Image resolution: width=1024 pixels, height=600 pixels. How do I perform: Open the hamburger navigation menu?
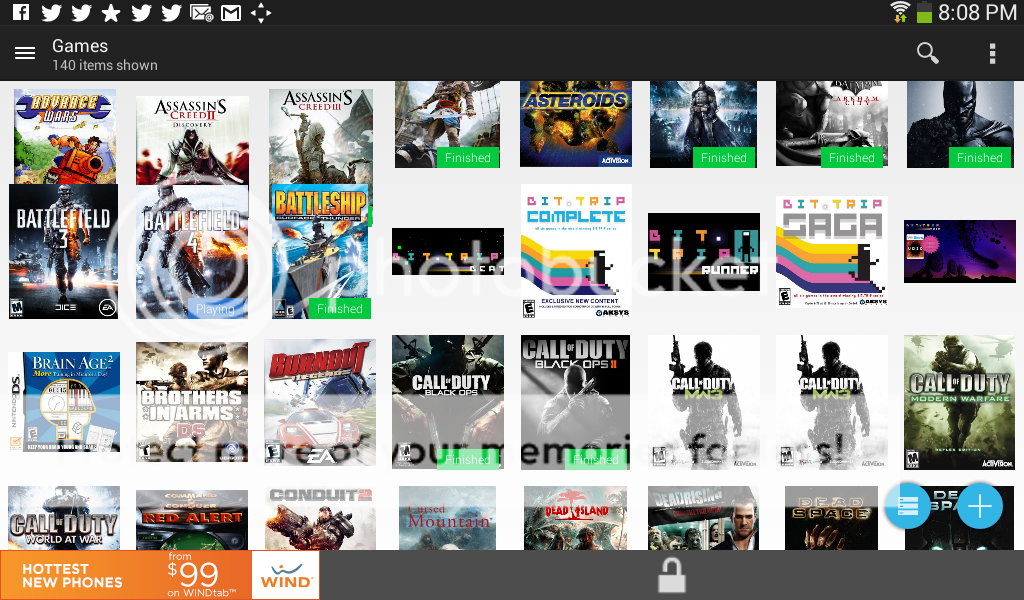tap(25, 54)
